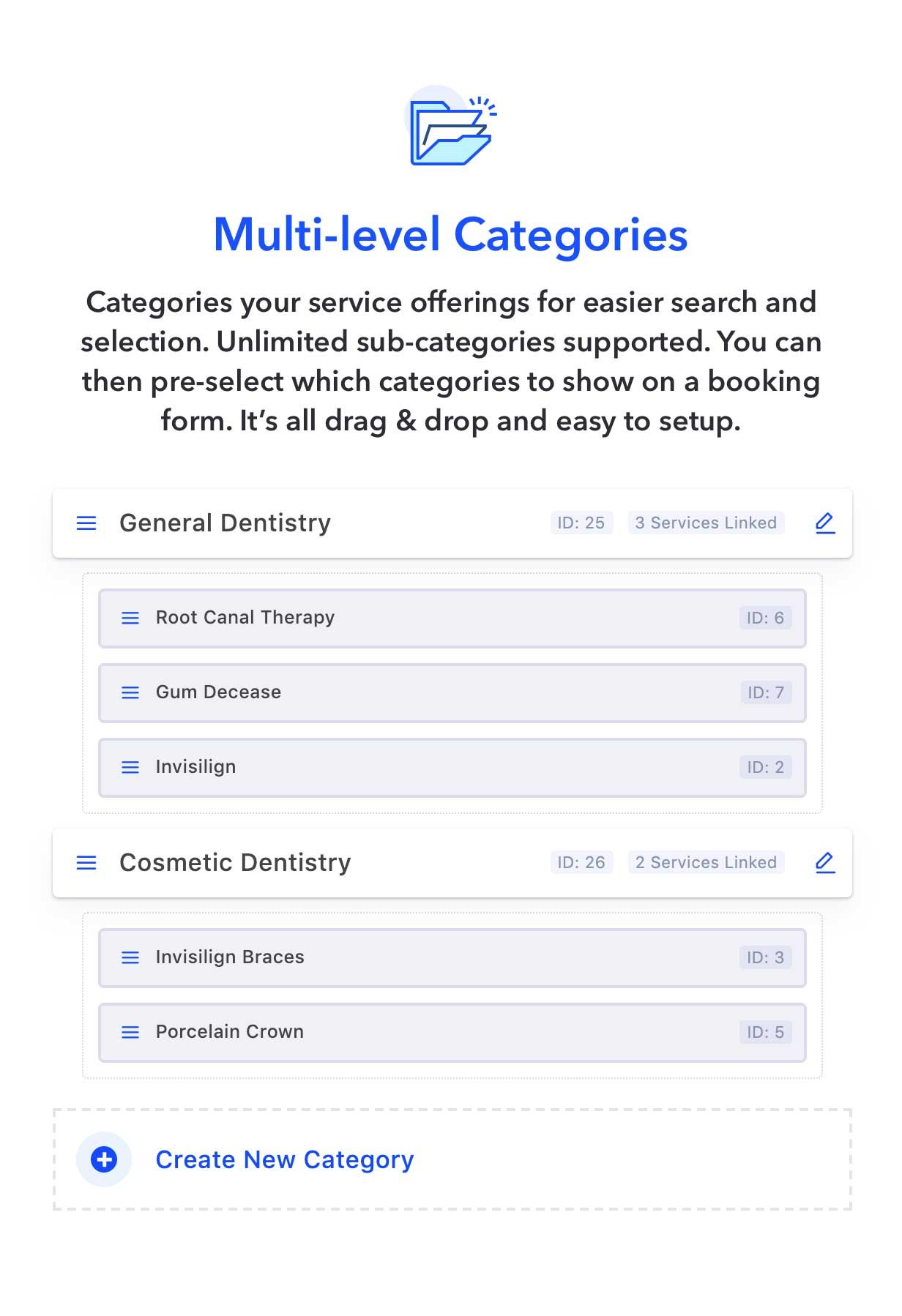The height and width of the screenshot is (1316, 902).
Task: Open the 3 Services Linked badge
Action: 706,523
